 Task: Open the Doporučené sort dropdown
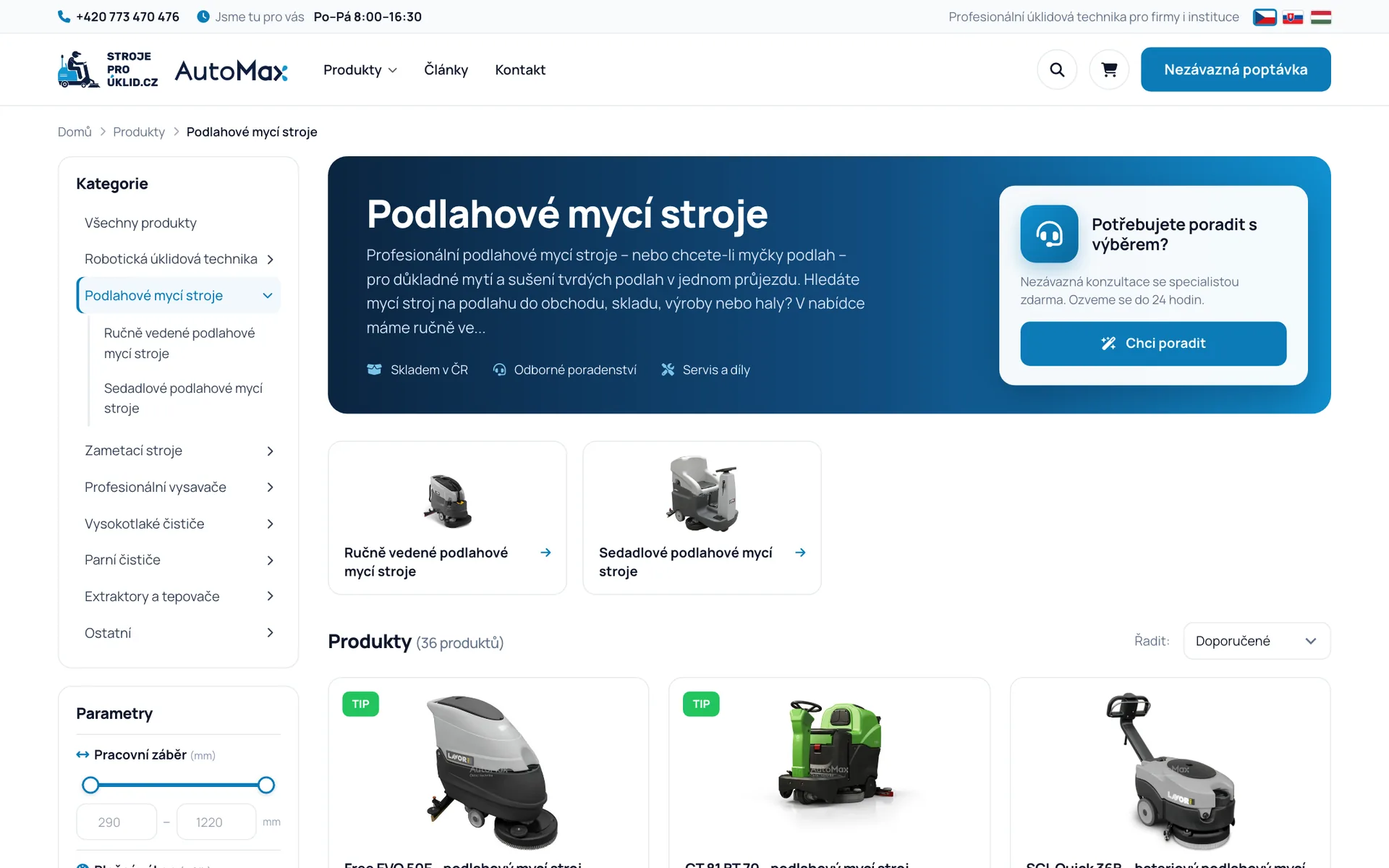[1257, 641]
